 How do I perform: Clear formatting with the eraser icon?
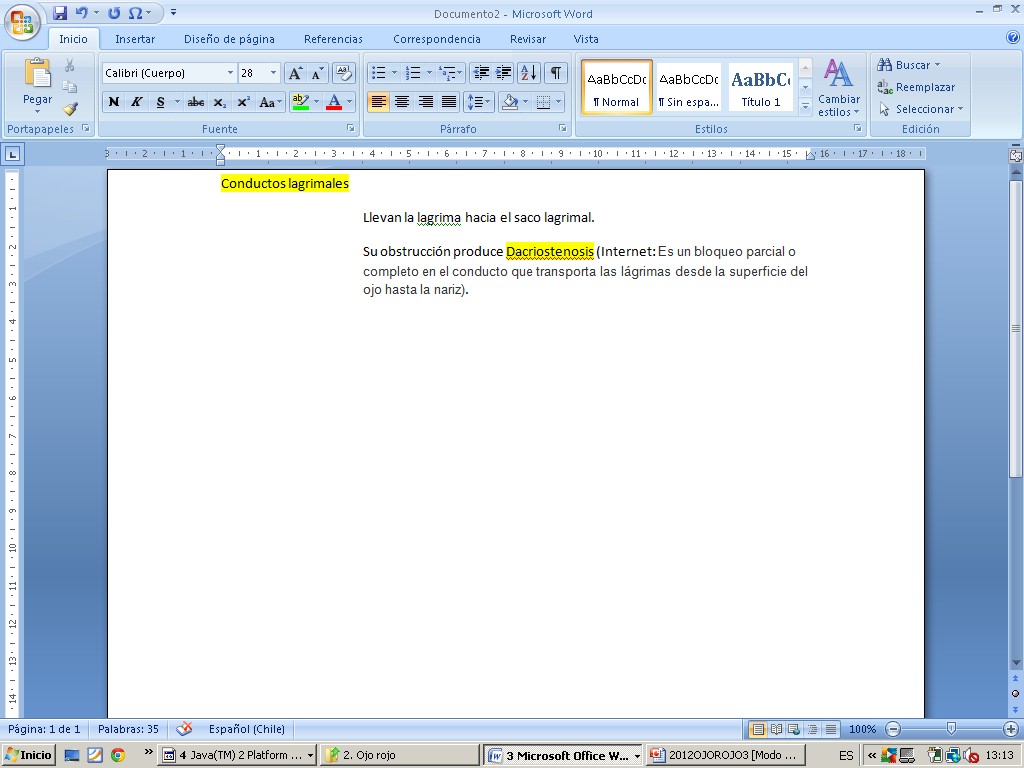[x=343, y=73]
